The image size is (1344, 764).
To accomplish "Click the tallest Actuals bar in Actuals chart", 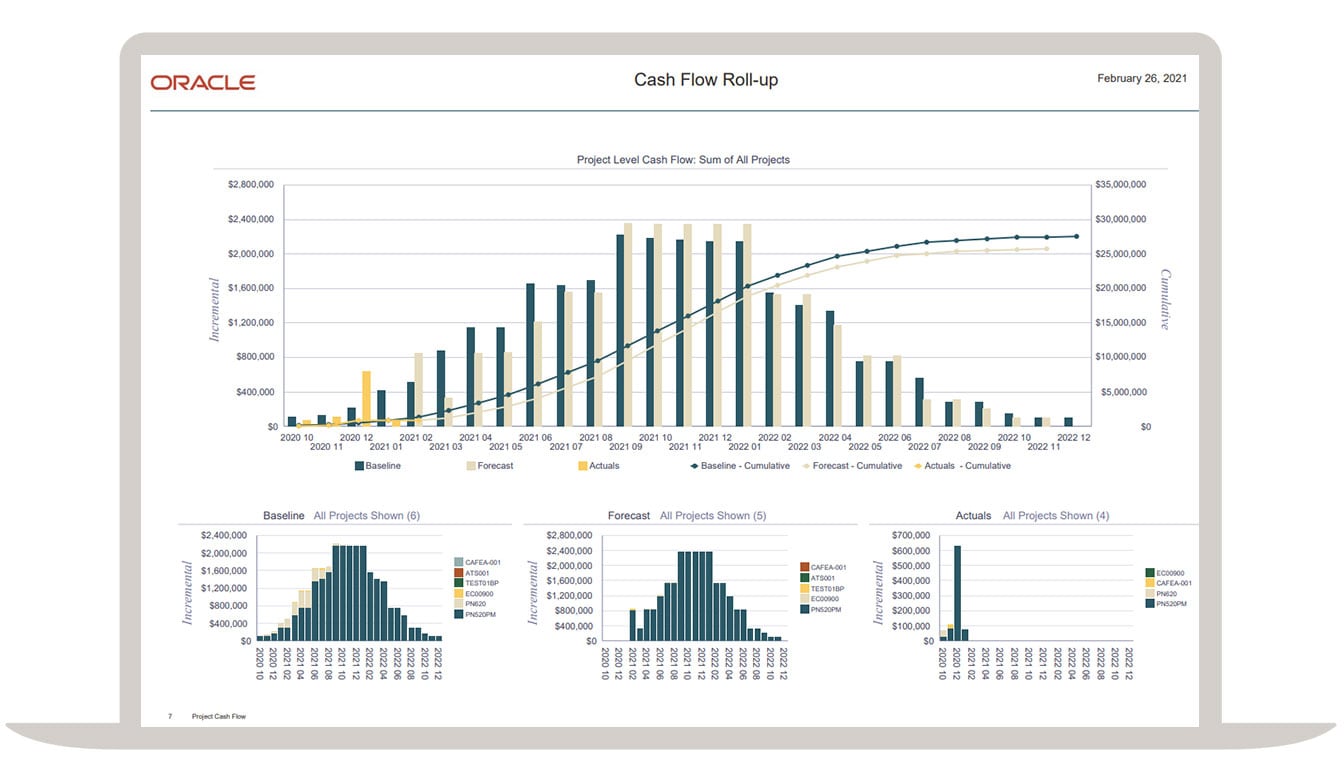I will tap(957, 593).
